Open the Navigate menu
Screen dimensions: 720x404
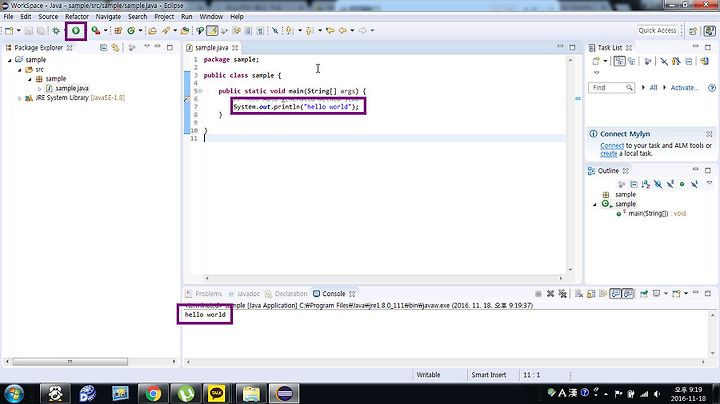[x=108, y=17]
